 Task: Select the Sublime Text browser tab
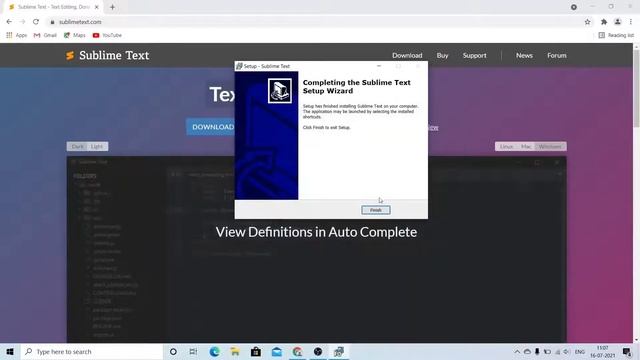53,7
